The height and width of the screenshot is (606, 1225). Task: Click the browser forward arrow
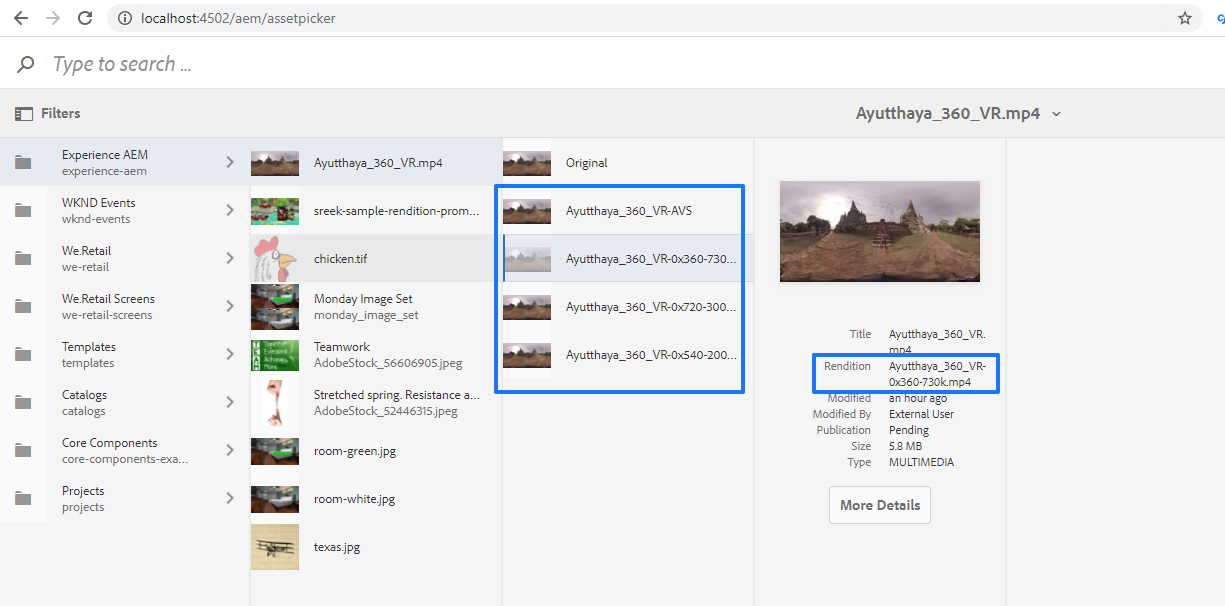[53, 18]
